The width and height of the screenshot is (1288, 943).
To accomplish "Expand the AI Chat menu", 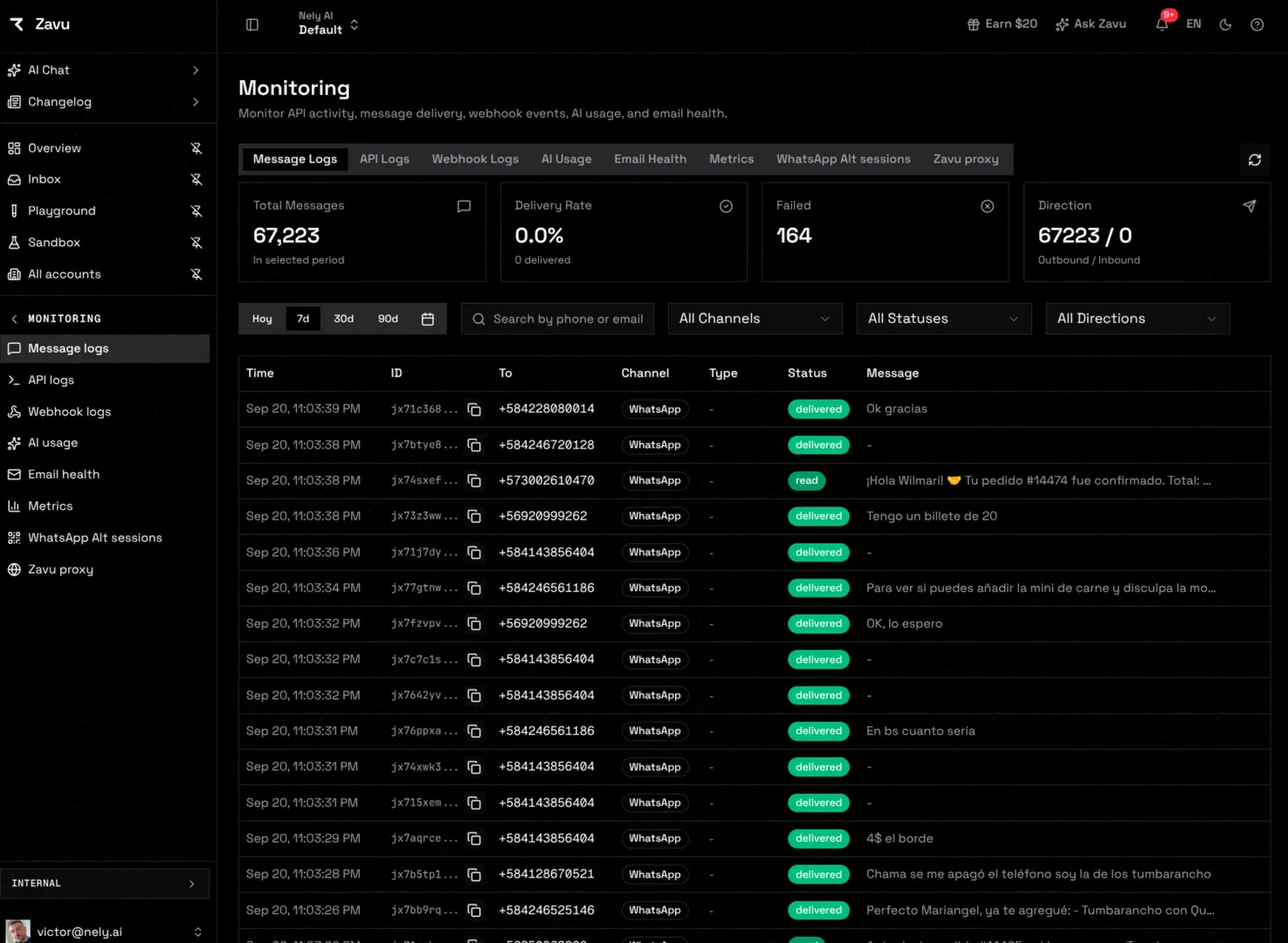I will (105, 70).
